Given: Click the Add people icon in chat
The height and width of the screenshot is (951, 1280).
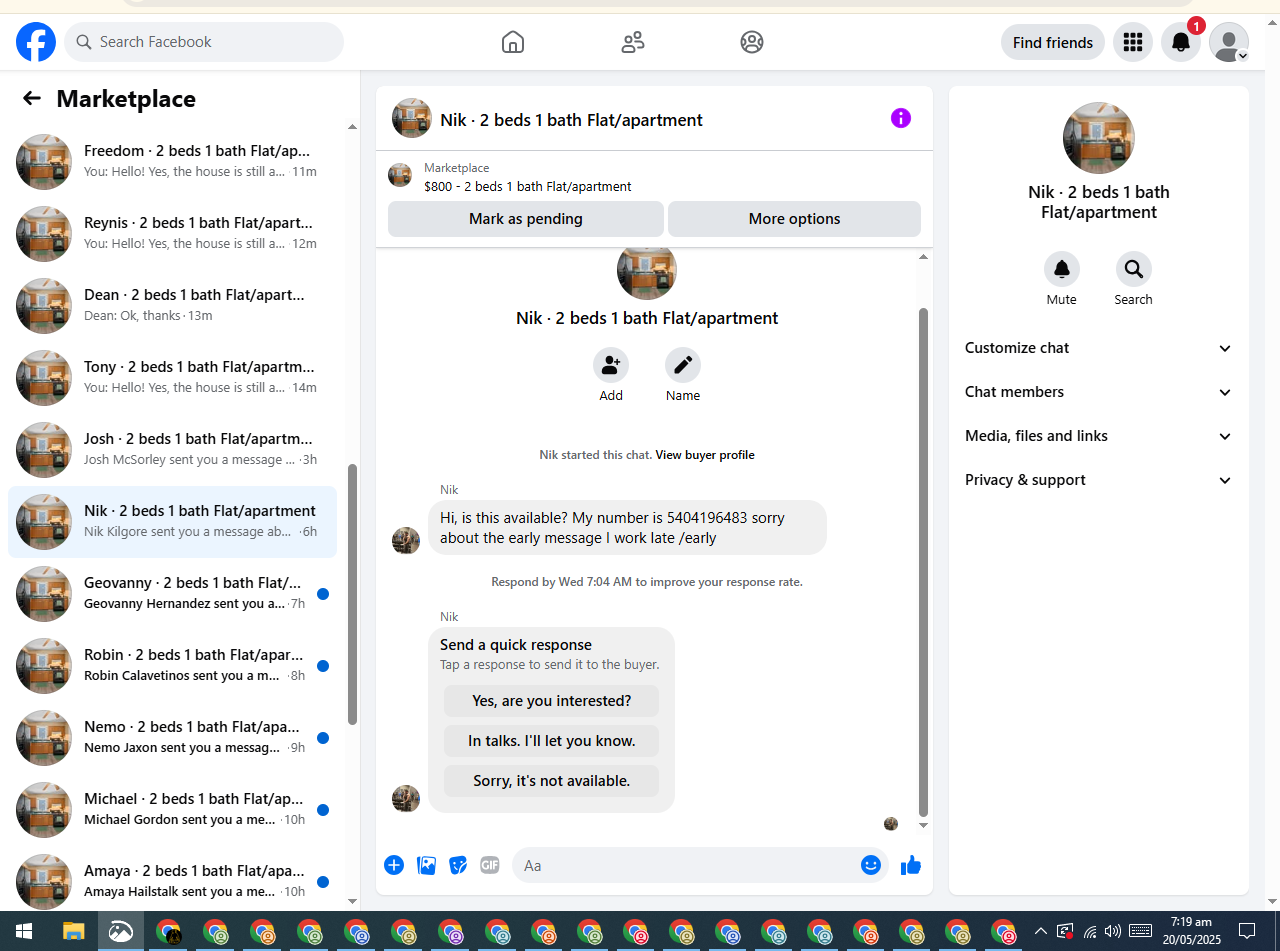Looking at the screenshot, I should [x=611, y=365].
